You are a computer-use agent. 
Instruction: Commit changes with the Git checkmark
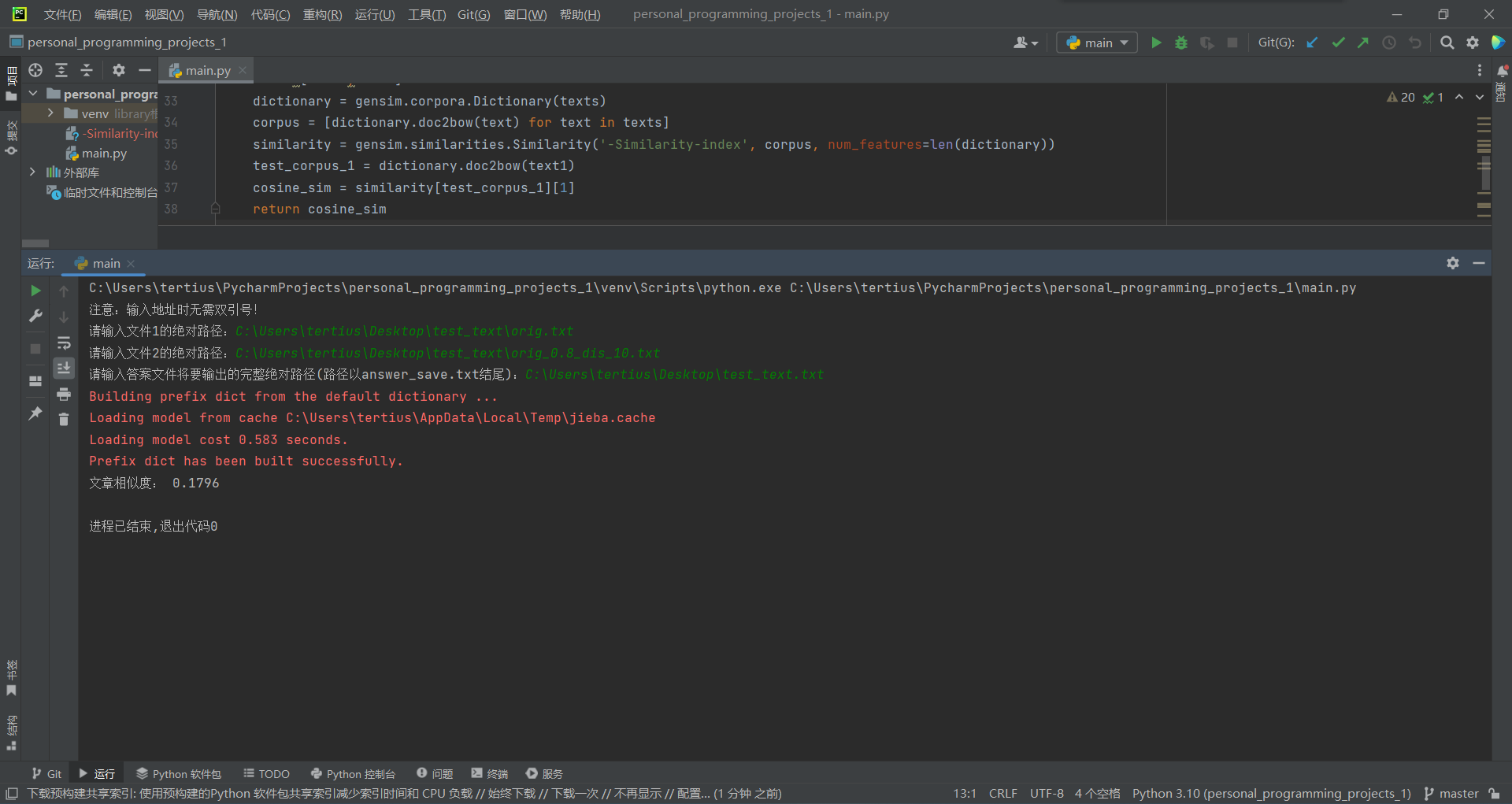coord(1338,43)
